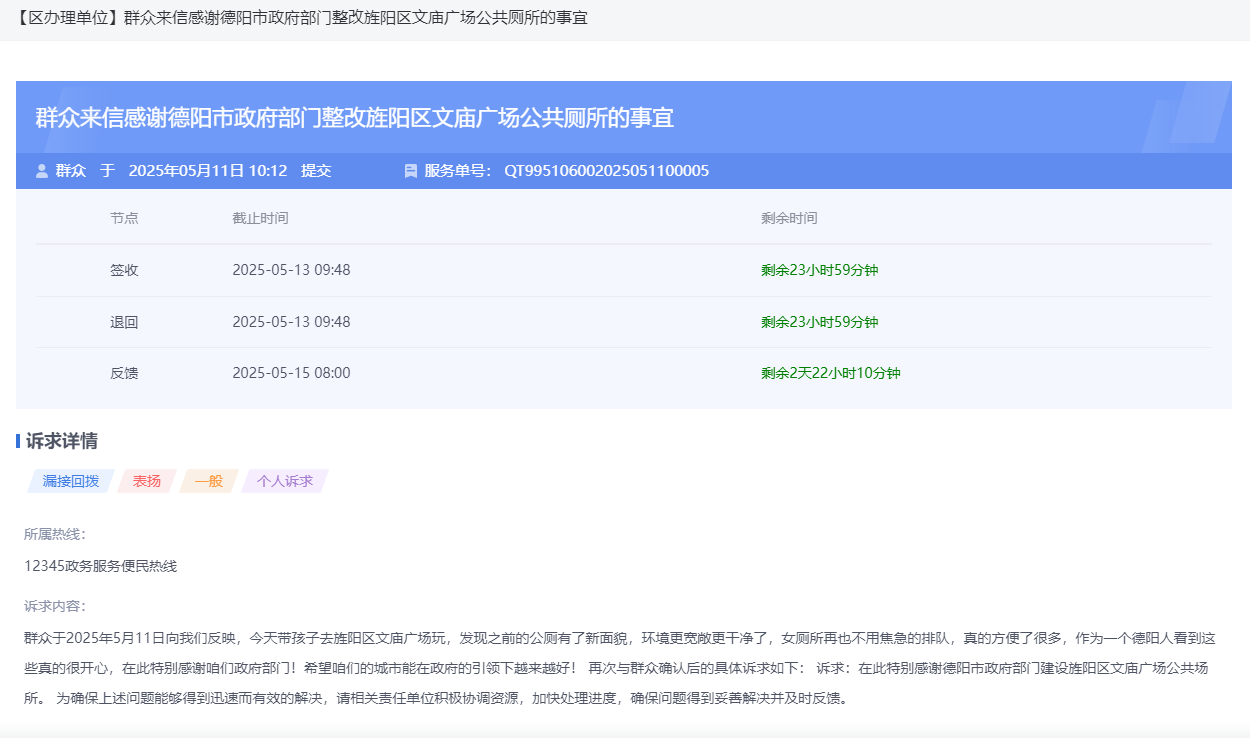This screenshot has height=738, width=1250.
Task: Click the banner title 群众来信感谢德阳市政府部门整改
Action: pyautogui.click(x=355, y=118)
